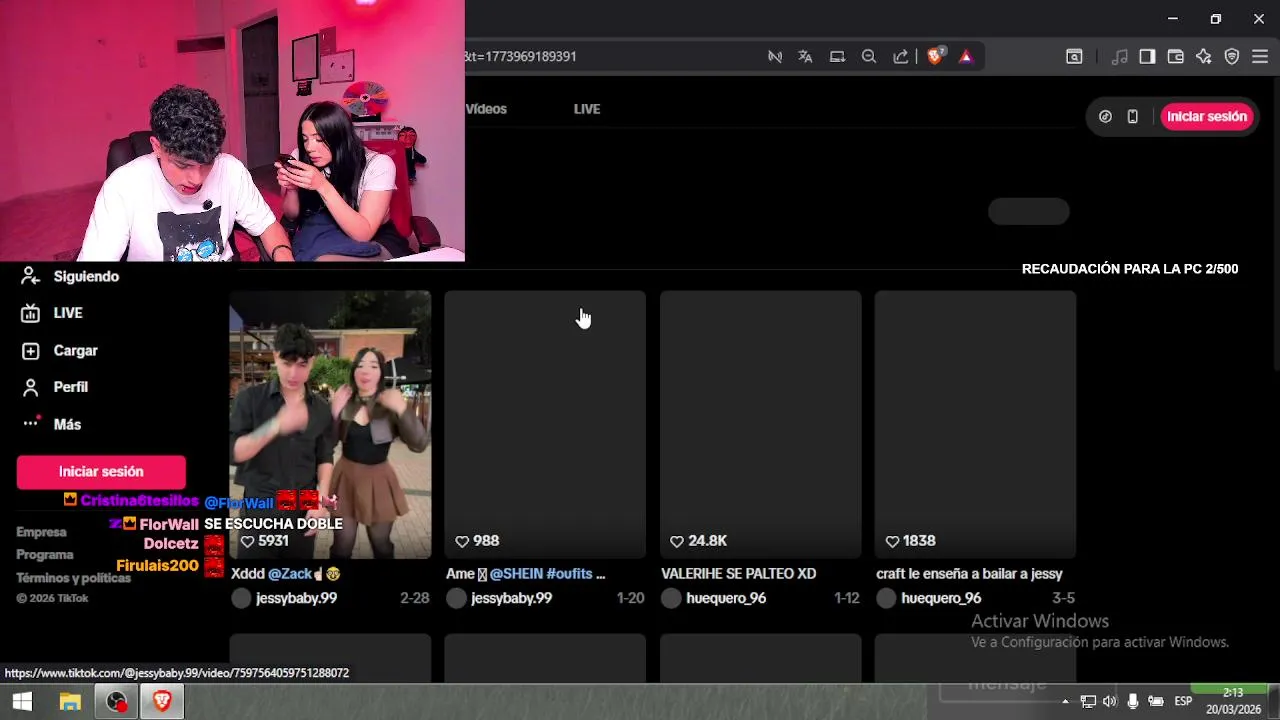Click the Windows Start button

point(22,702)
